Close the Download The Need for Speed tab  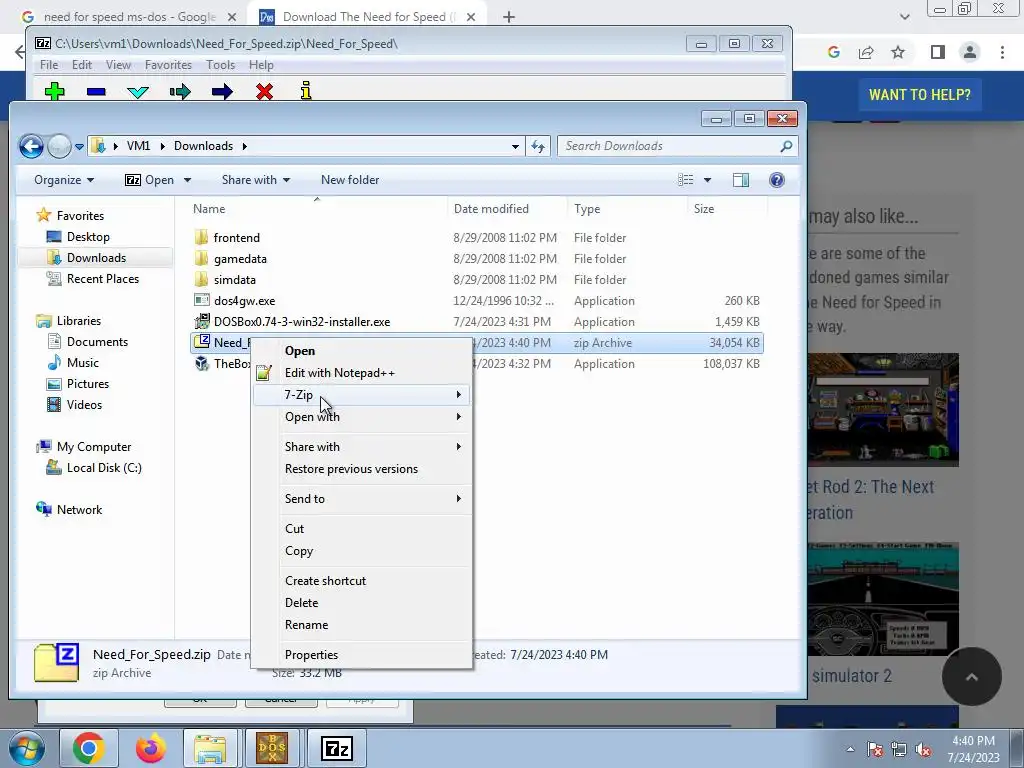pyautogui.click(x=470, y=17)
